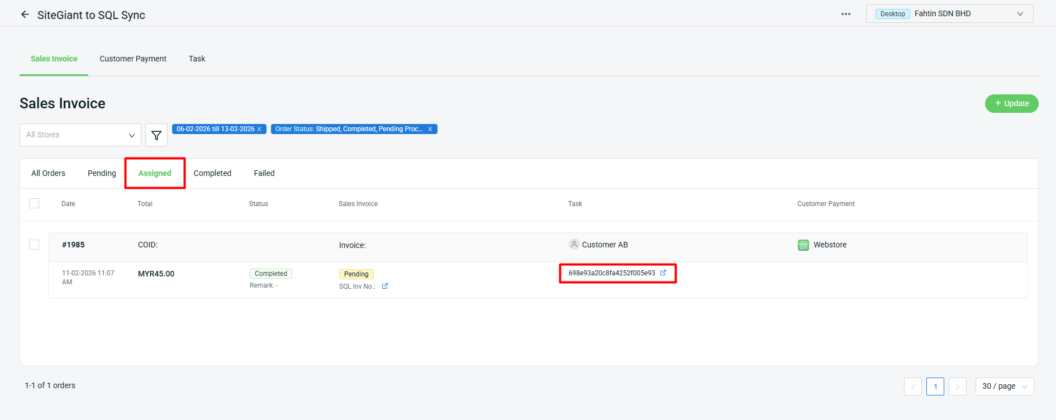Screen dimensions: 1056x420
Task: Click the green Update button
Action: 1011,103
